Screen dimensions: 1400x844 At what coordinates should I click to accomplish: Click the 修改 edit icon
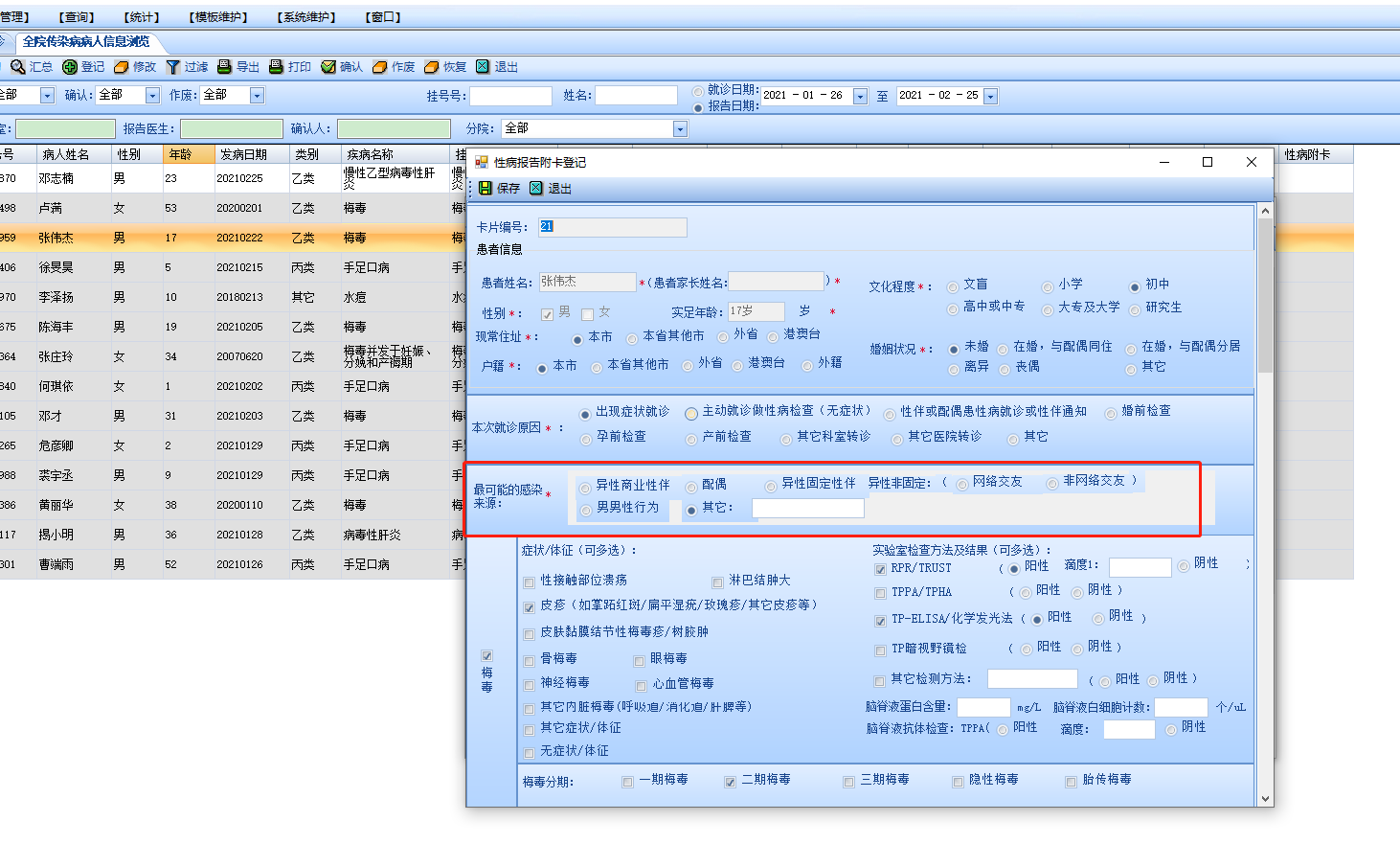(122, 67)
